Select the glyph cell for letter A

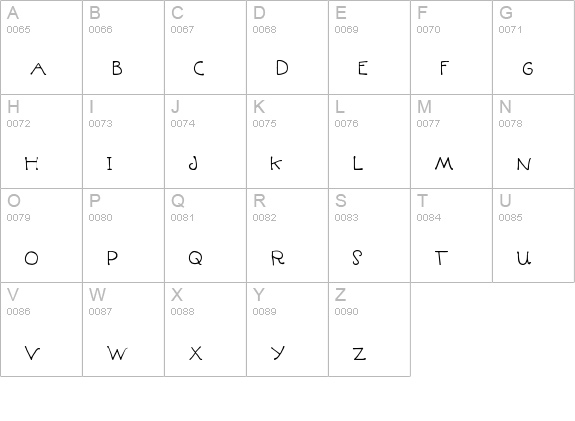pos(41,47)
